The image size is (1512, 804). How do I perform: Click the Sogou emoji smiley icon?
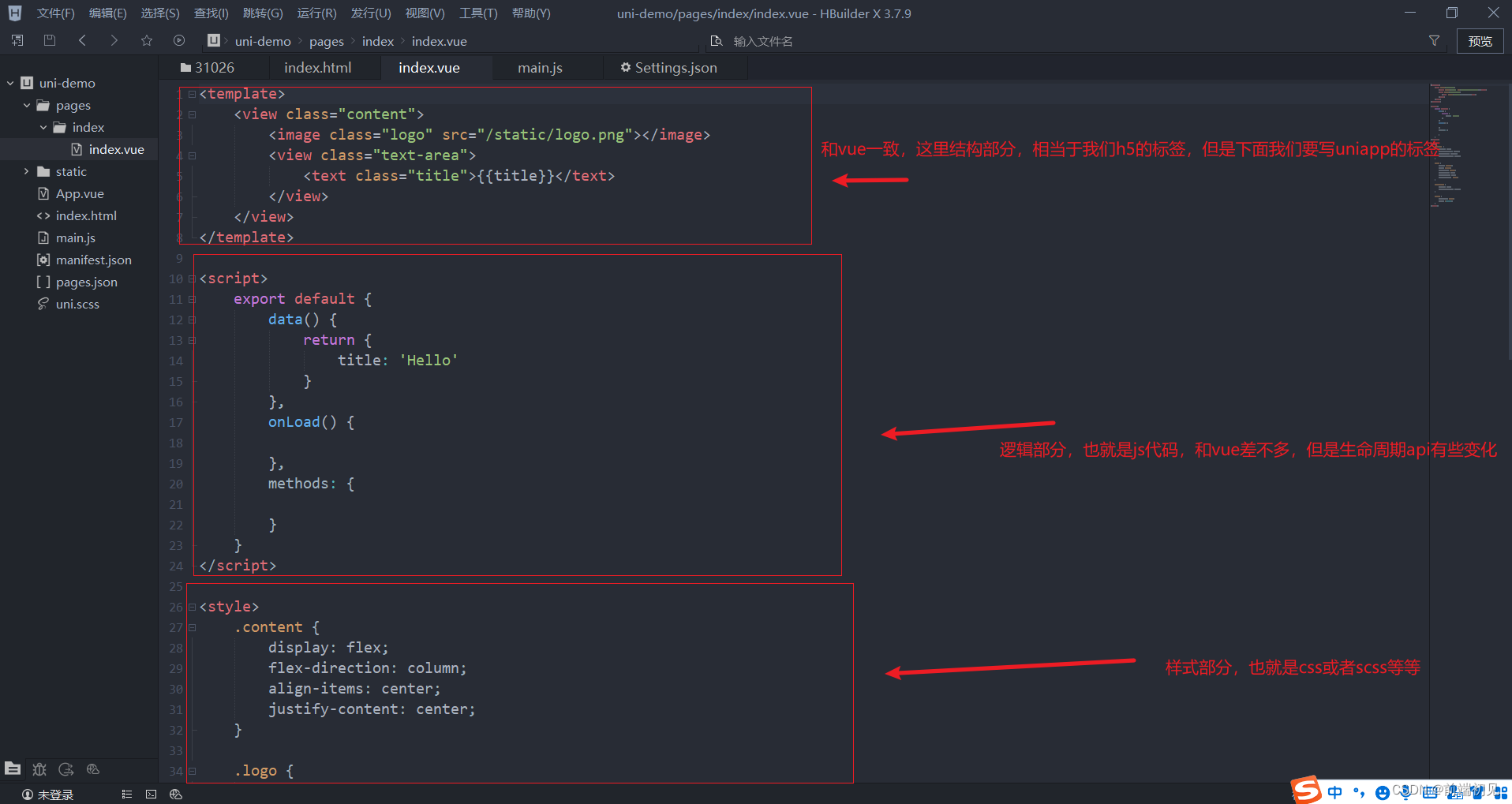(1382, 793)
